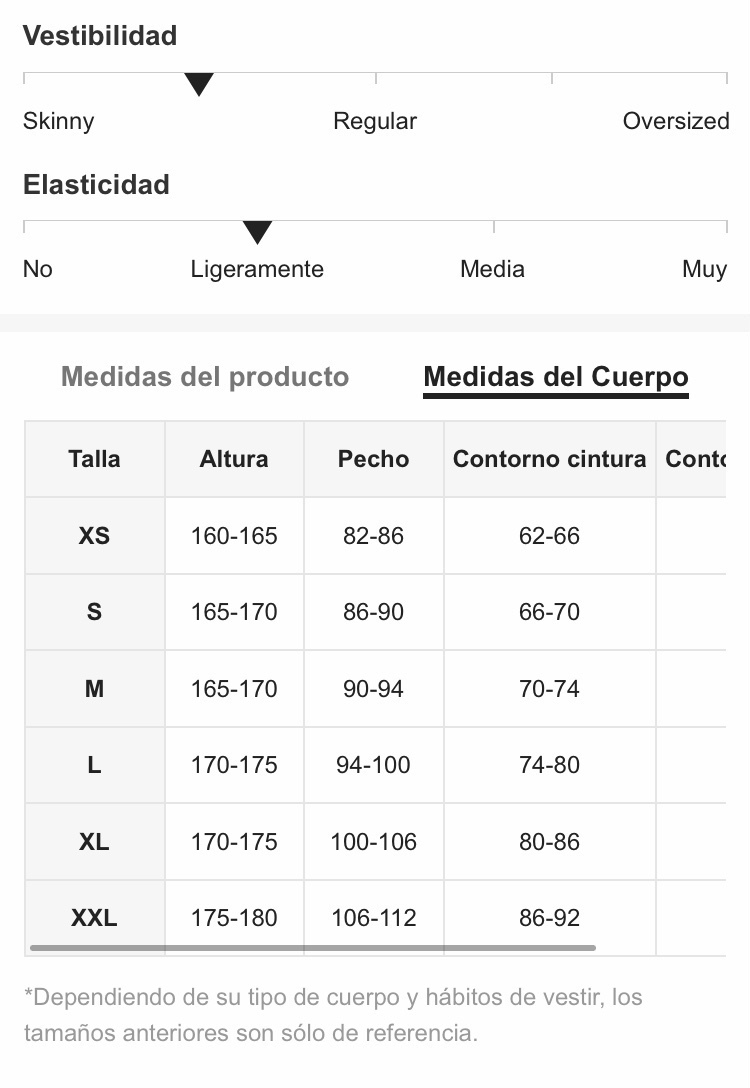750x1088 pixels.
Task: Click the Contorno cintura column header
Action: 549,459
